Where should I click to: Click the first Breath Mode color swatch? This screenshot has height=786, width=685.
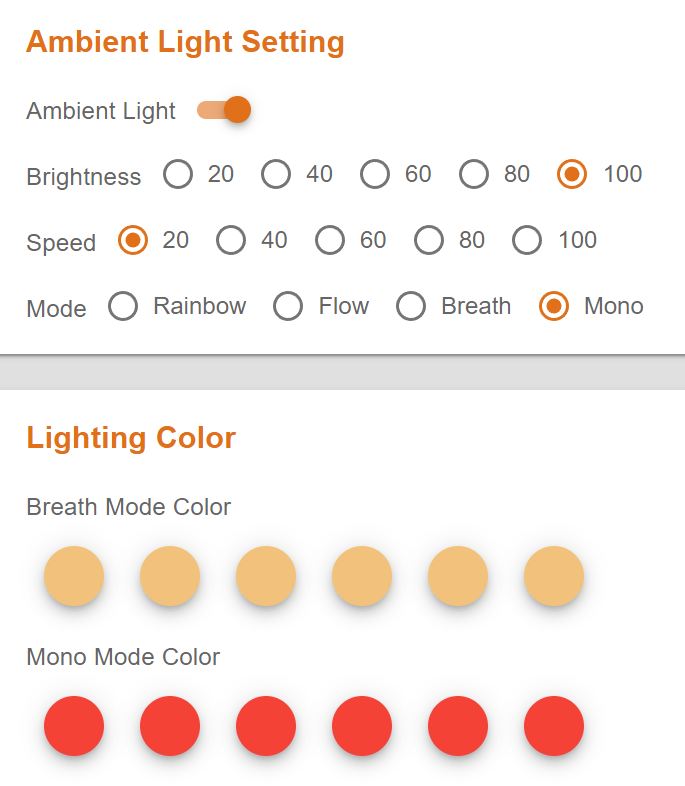pos(74,576)
